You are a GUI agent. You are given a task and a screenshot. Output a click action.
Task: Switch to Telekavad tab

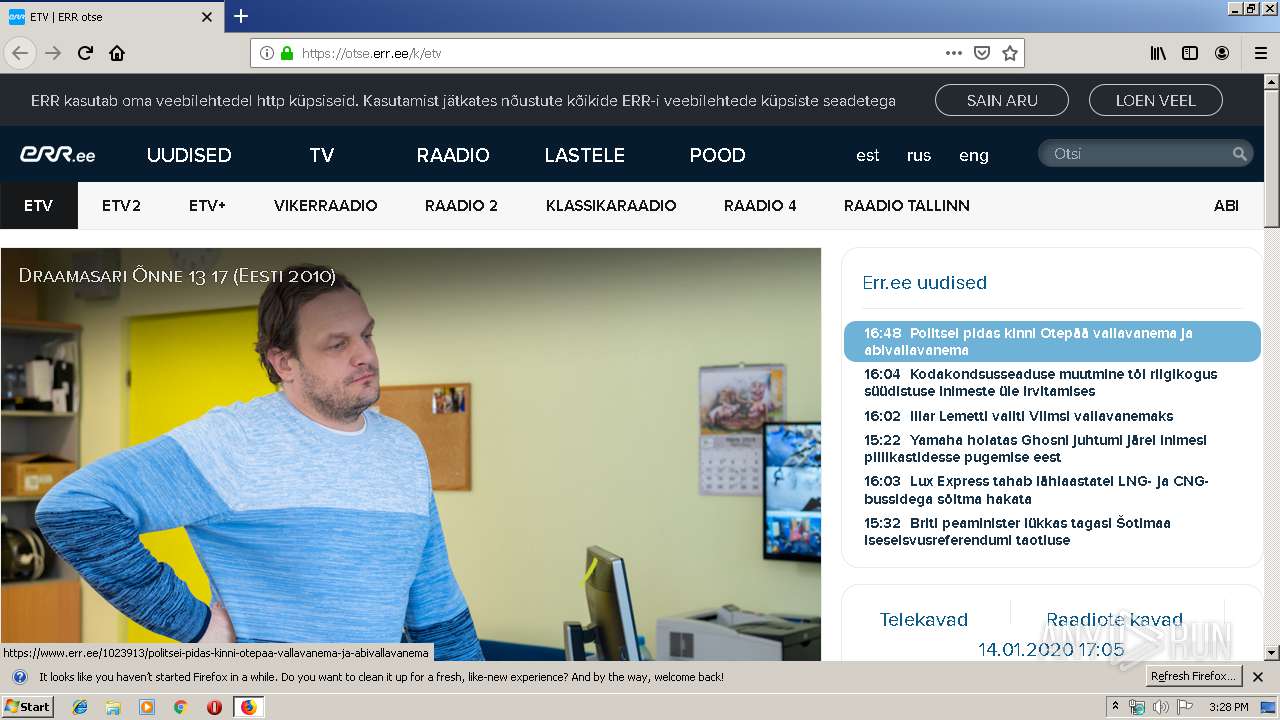(x=924, y=620)
